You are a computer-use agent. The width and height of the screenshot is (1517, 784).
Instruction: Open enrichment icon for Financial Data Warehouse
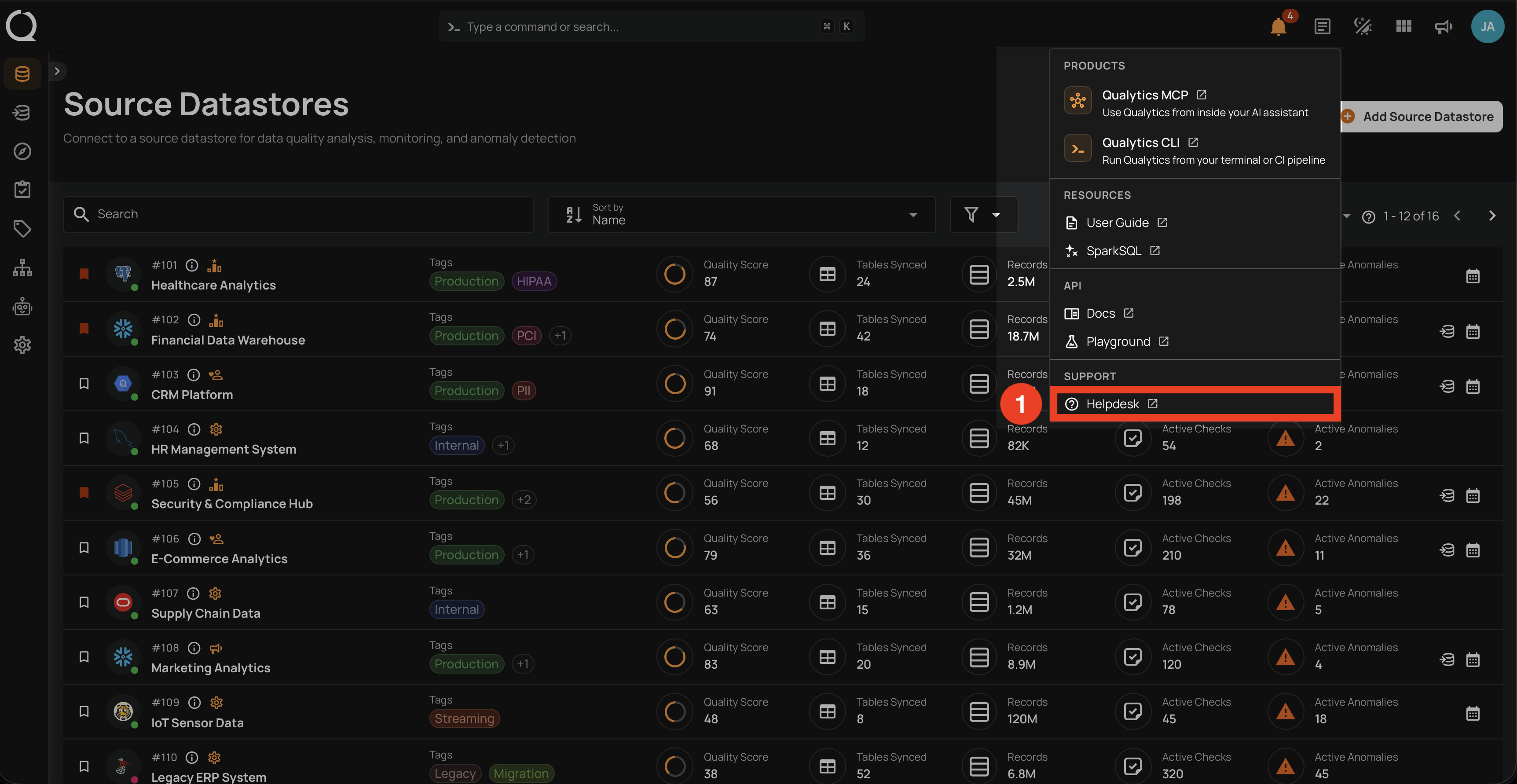coord(1447,332)
